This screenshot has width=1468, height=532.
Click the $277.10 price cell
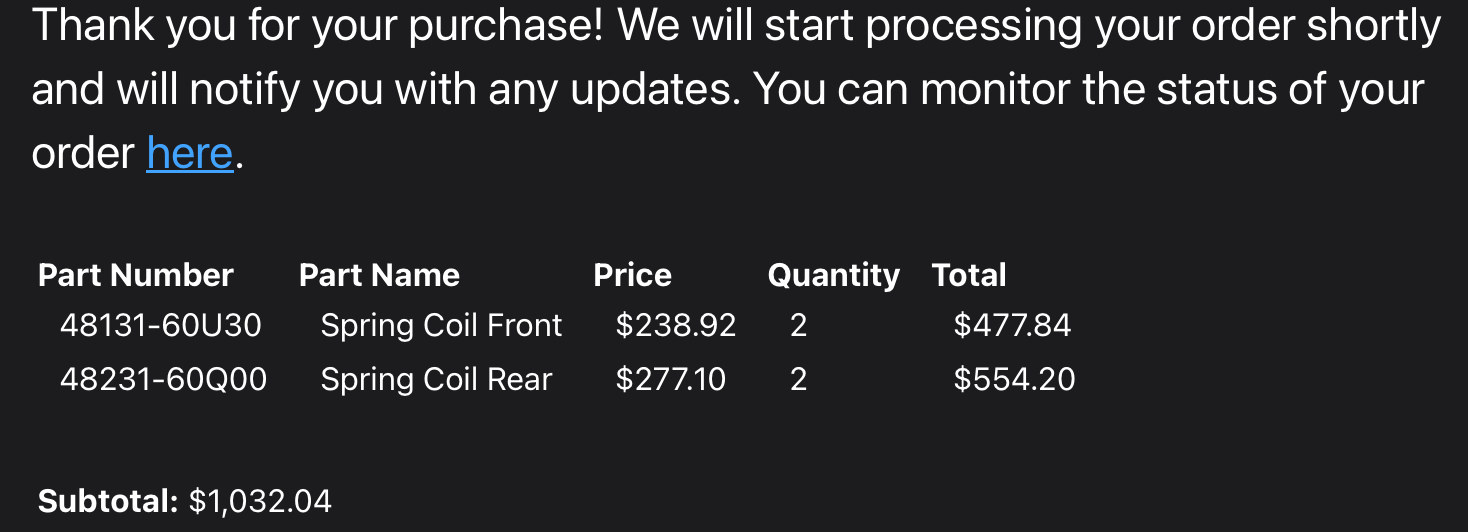click(671, 379)
